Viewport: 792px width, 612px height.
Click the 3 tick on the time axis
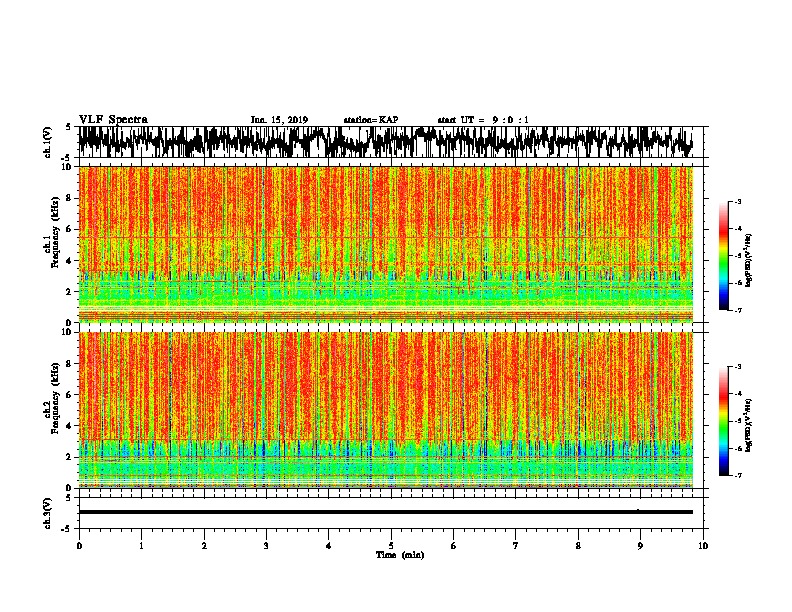coord(266,546)
